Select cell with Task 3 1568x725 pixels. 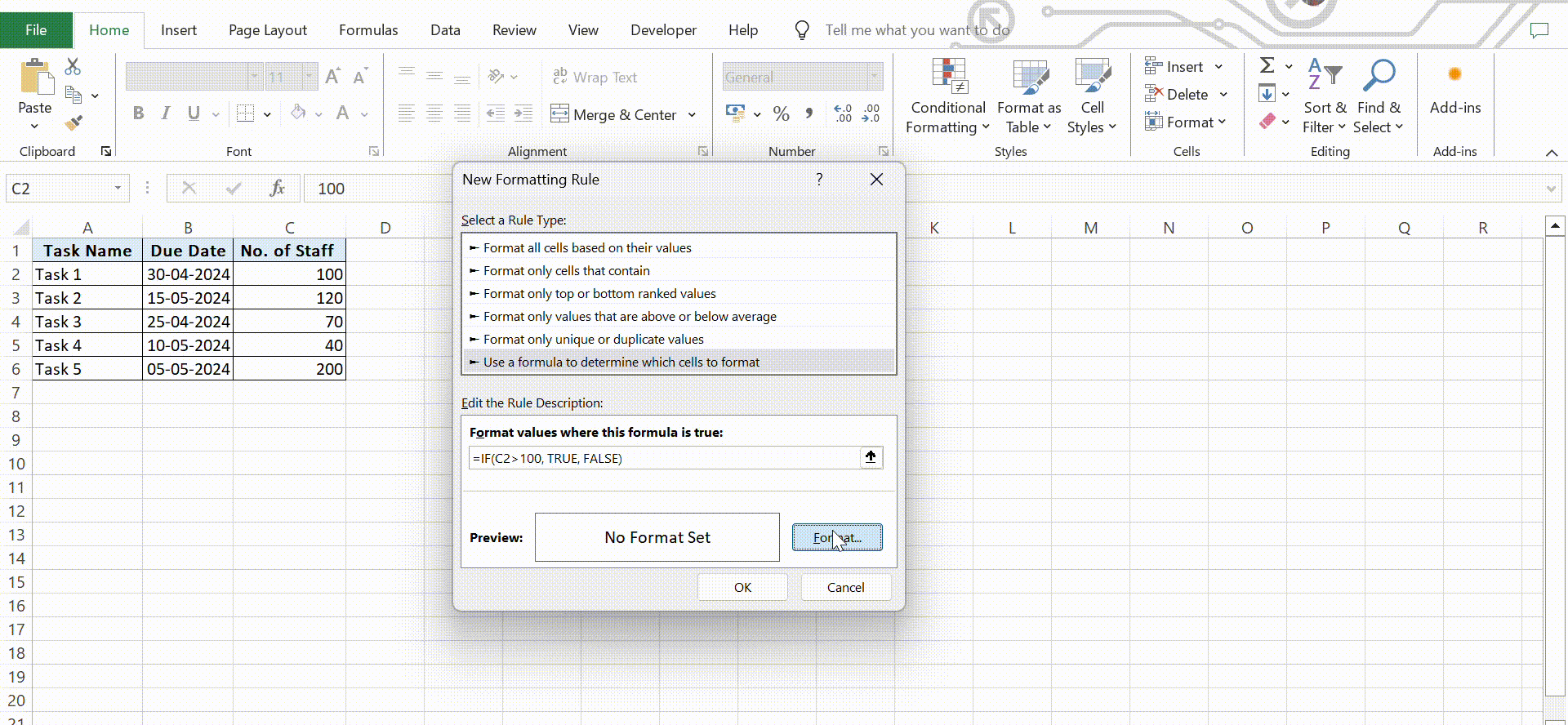click(x=87, y=322)
